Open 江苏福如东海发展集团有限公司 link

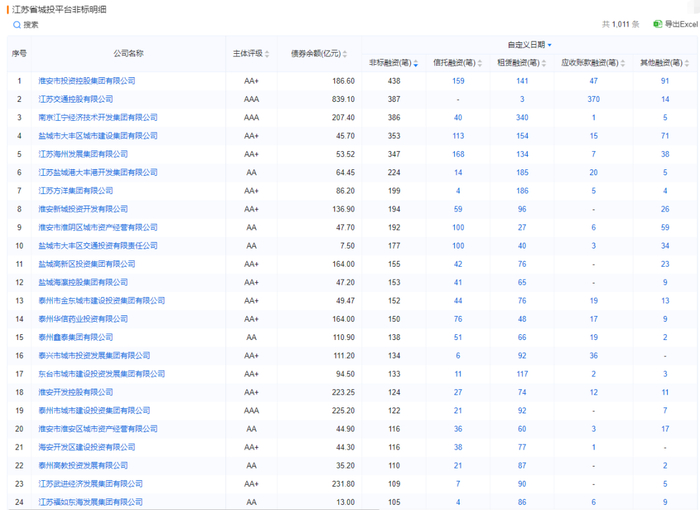click(91, 502)
